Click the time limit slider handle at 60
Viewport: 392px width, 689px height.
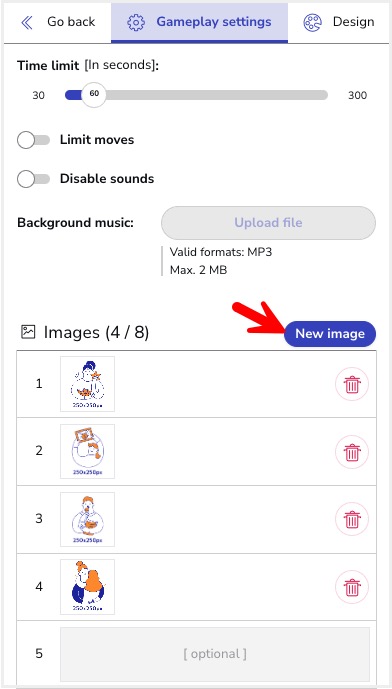coord(94,95)
